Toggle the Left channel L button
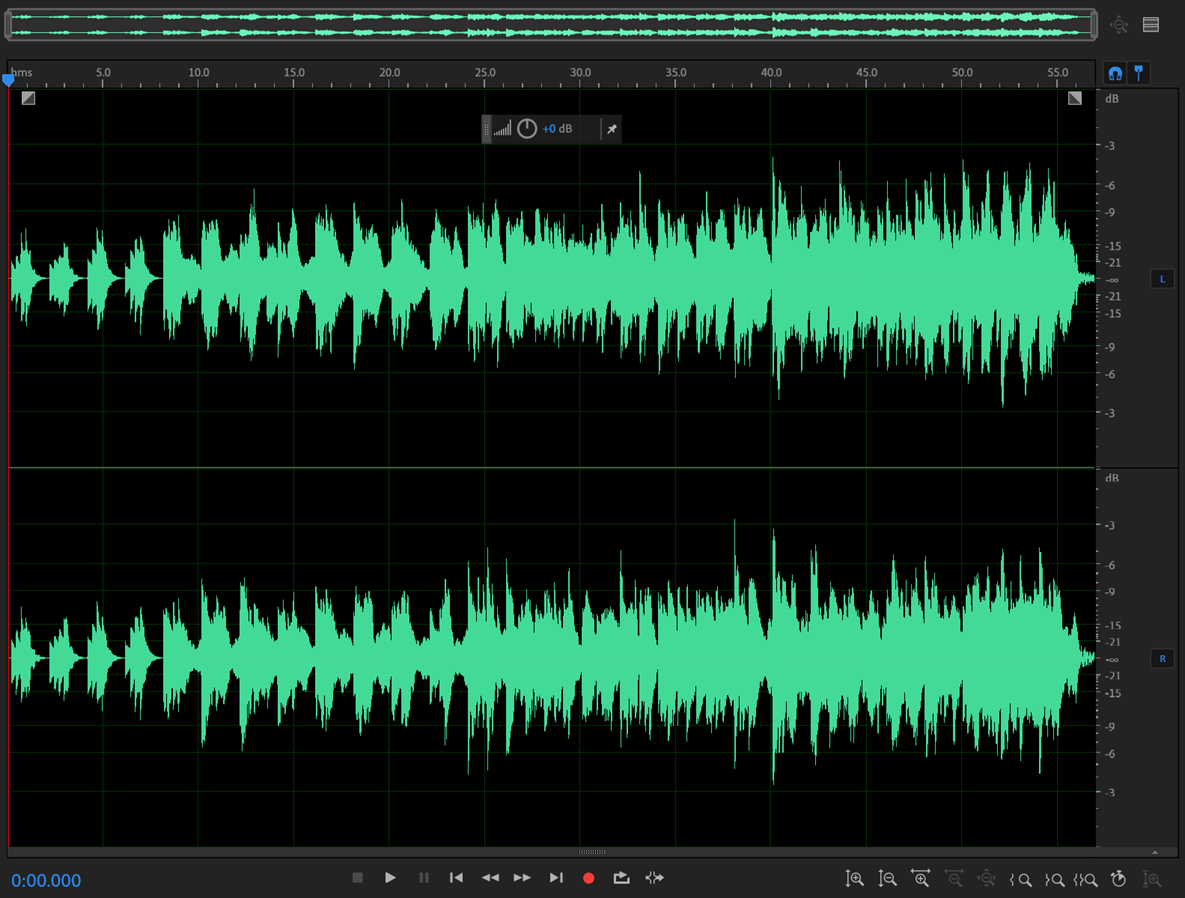Viewport: 1185px width, 898px height. pos(1162,279)
